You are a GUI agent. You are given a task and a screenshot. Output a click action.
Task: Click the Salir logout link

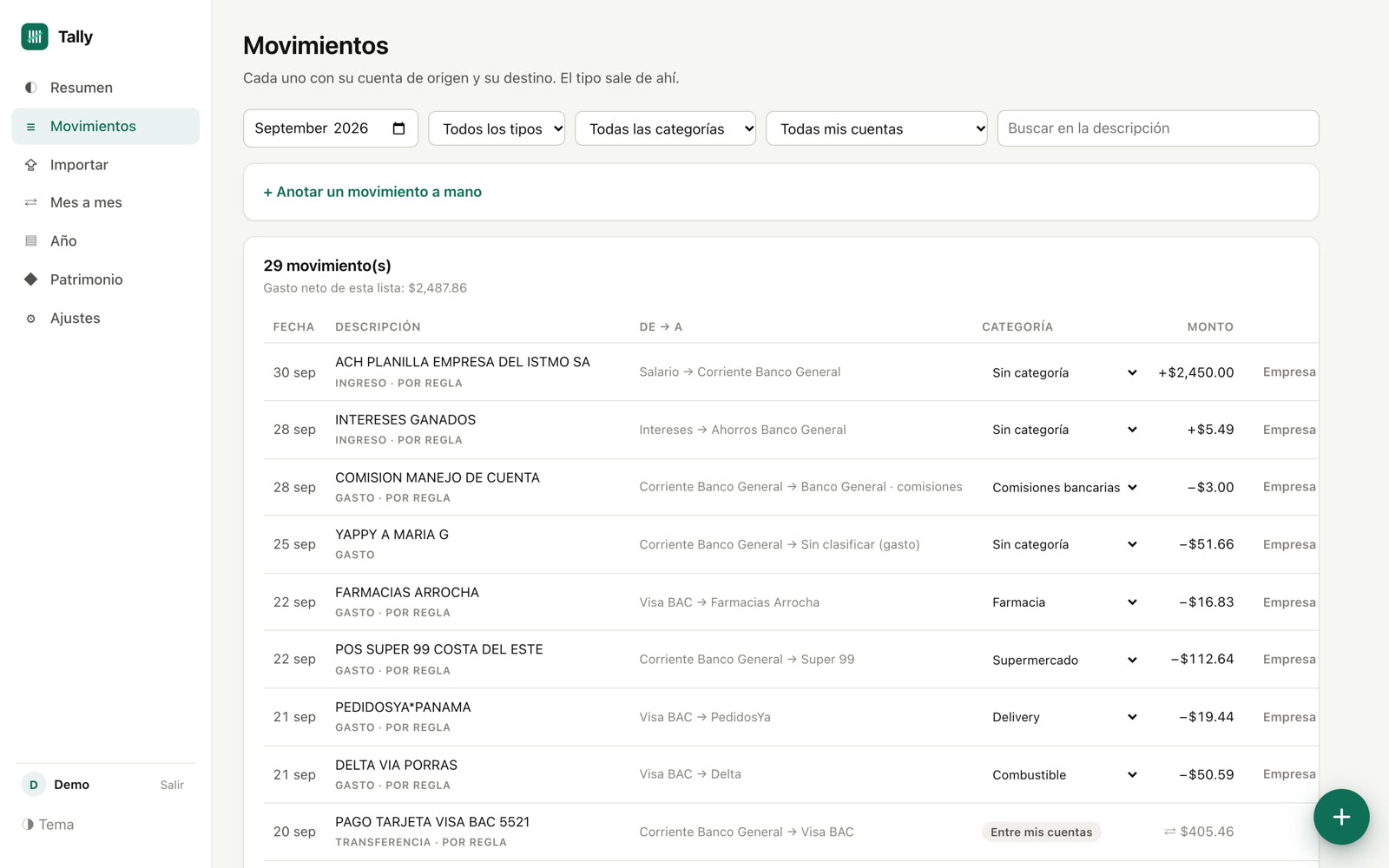172,785
